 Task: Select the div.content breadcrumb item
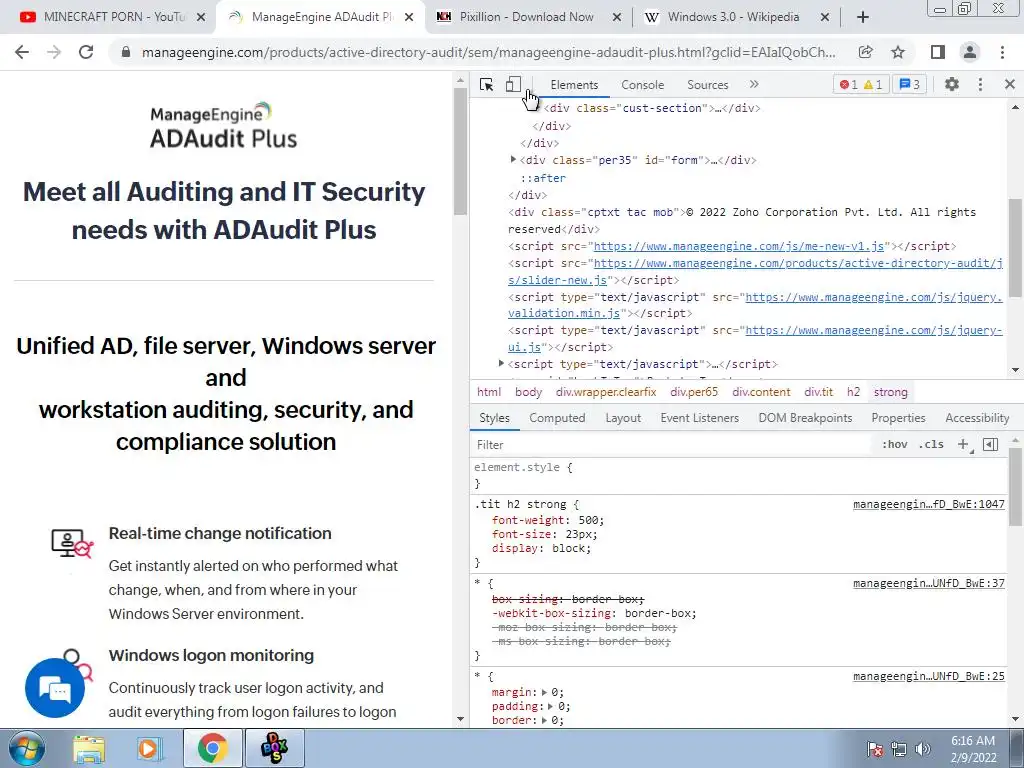click(761, 392)
